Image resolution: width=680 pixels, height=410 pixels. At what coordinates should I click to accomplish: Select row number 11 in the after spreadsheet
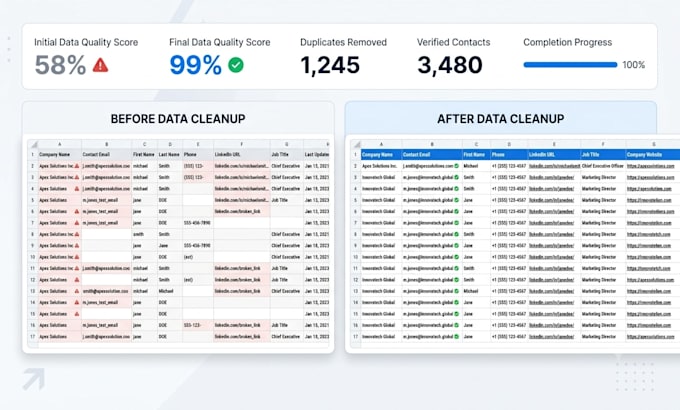(x=356, y=268)
